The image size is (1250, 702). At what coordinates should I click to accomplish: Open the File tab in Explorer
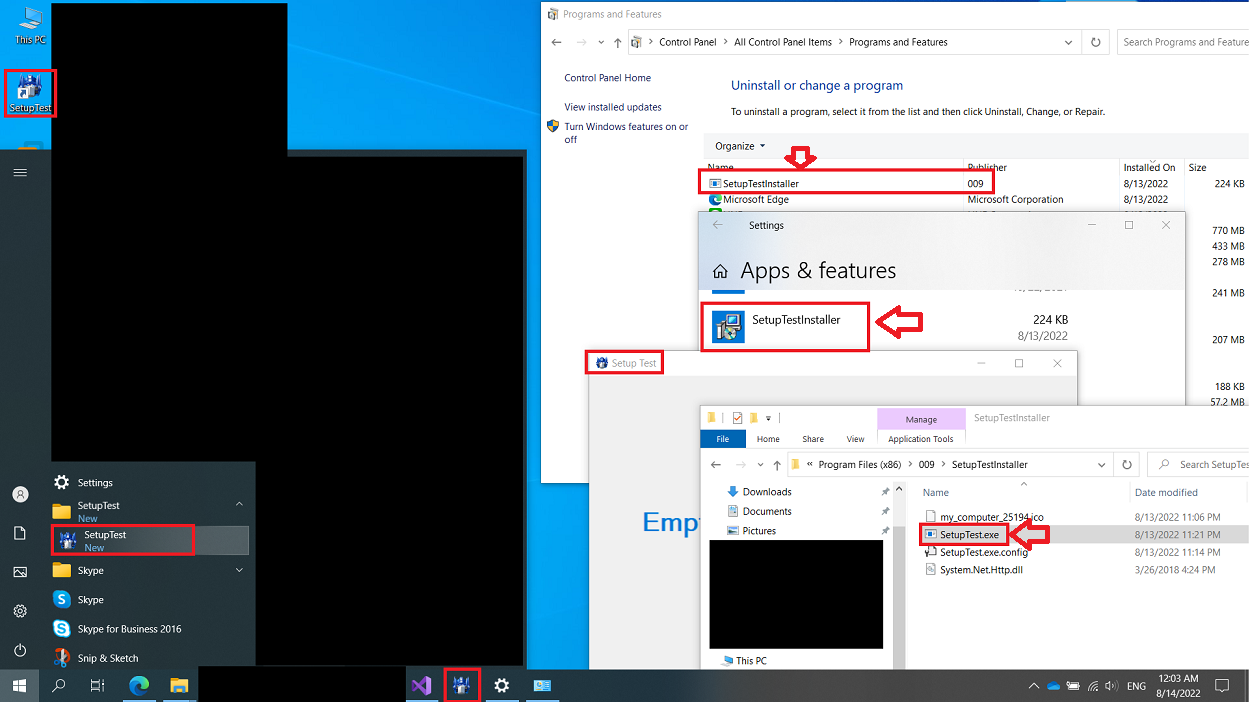pyautogui.click(x=722, y=439)
